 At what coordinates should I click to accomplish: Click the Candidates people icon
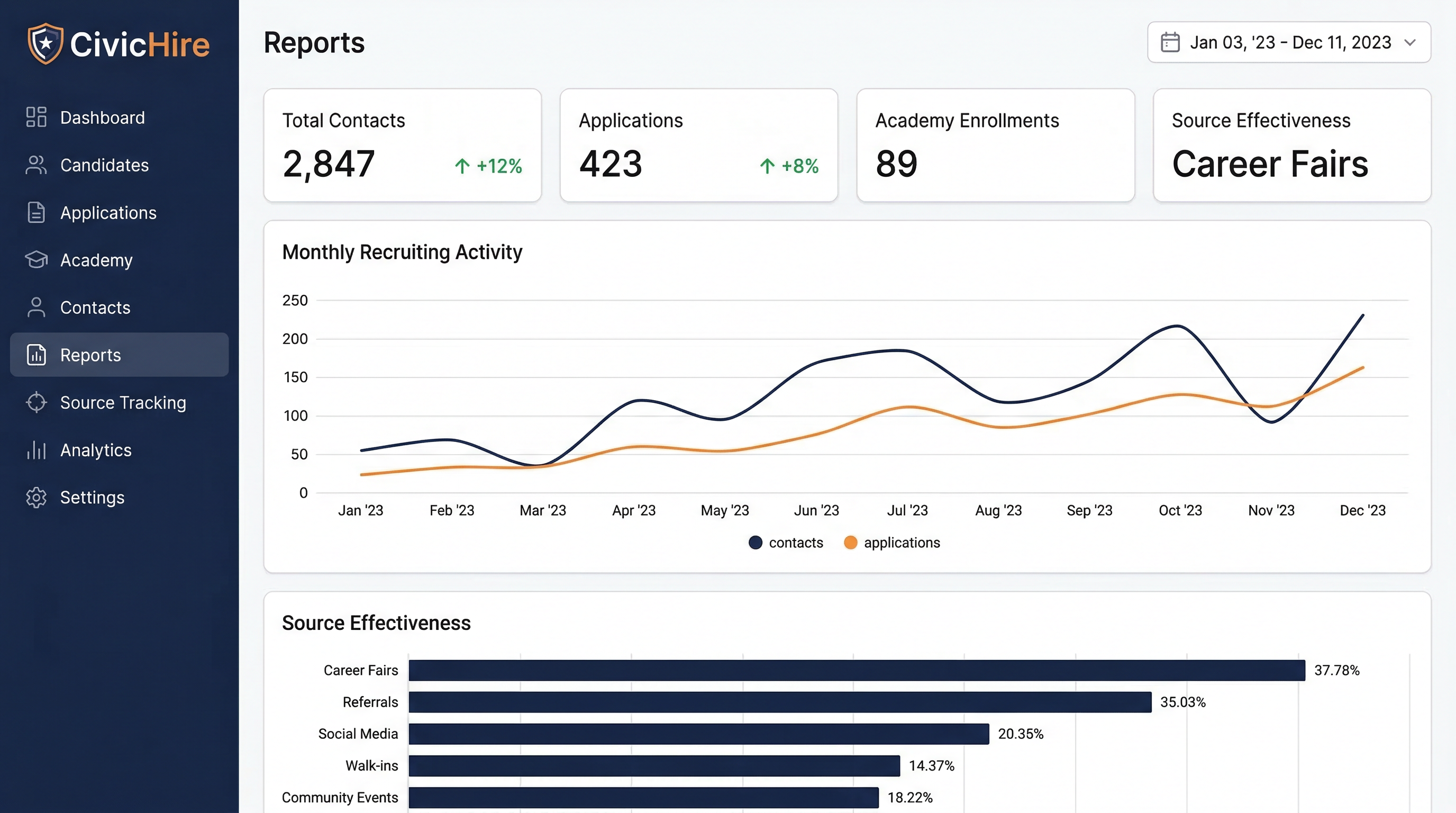pyautogui.click(x=36, y=165)
